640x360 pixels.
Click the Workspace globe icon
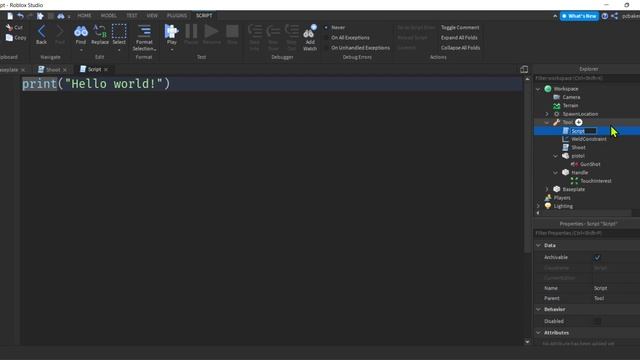point(548,89)
